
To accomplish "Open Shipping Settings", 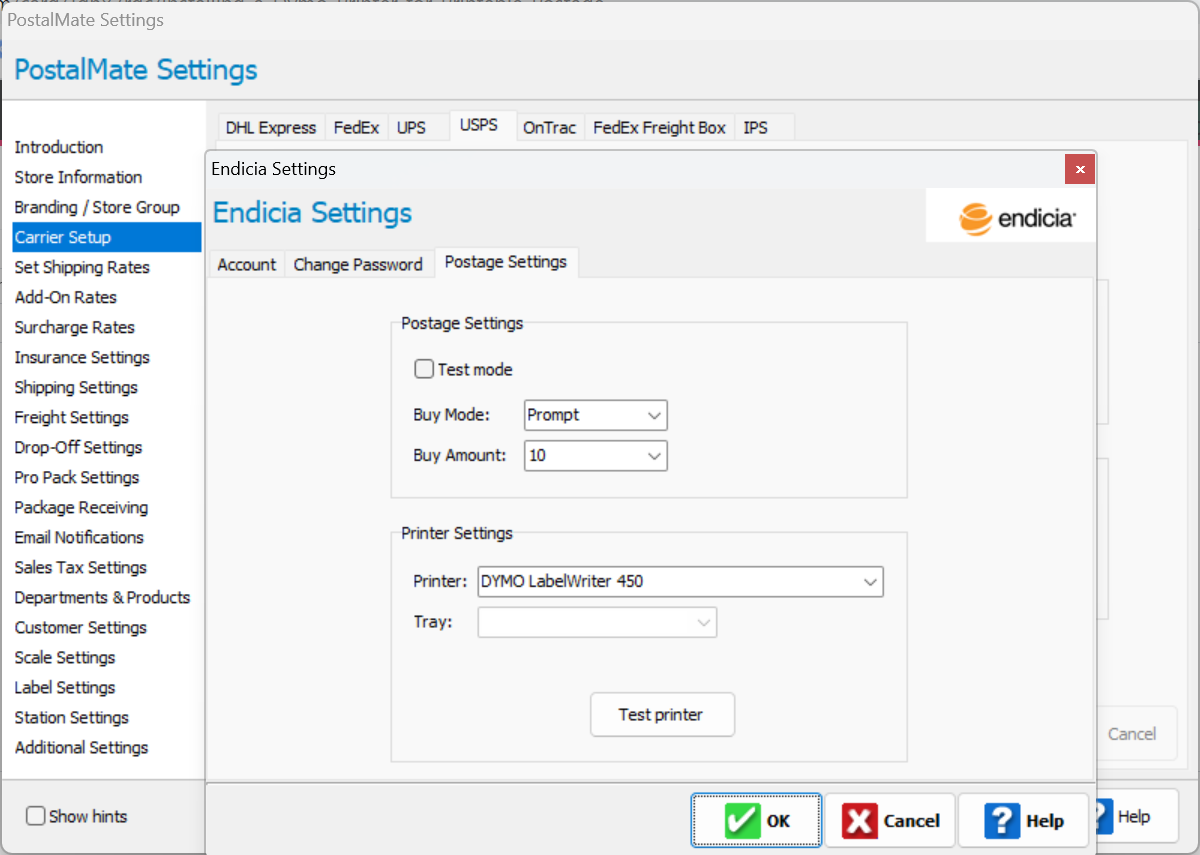I will (x=76, y=387).
